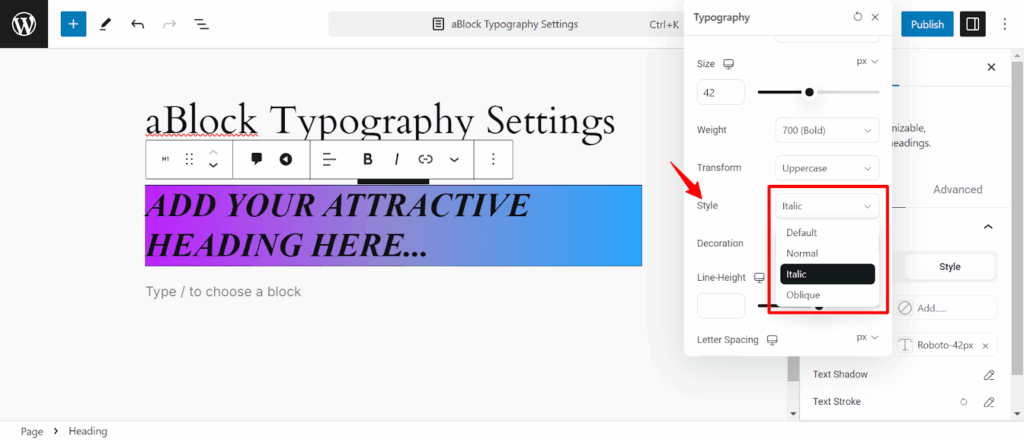This screenshot has width=1024, height=440.
Task: Open the Document Overview list view
Action: [201, 24]
